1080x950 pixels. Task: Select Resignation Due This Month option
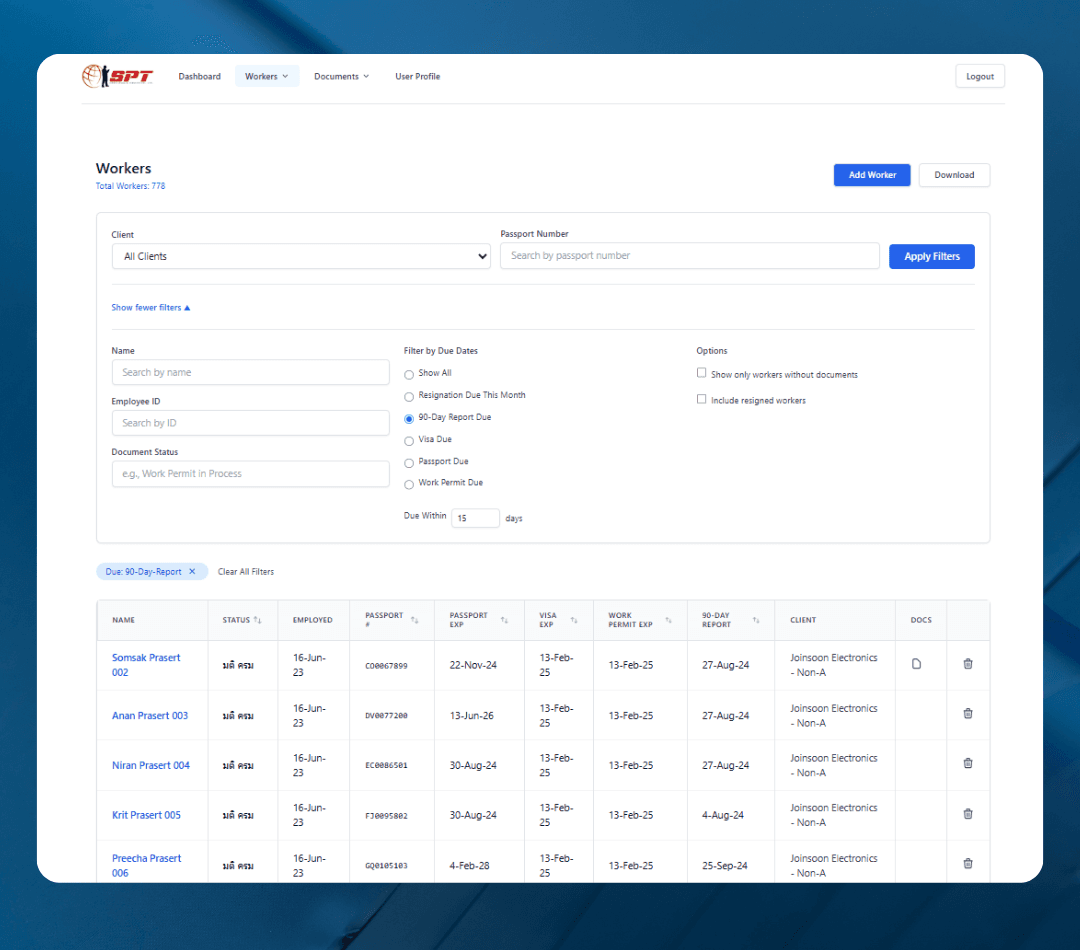coord(409,397)
